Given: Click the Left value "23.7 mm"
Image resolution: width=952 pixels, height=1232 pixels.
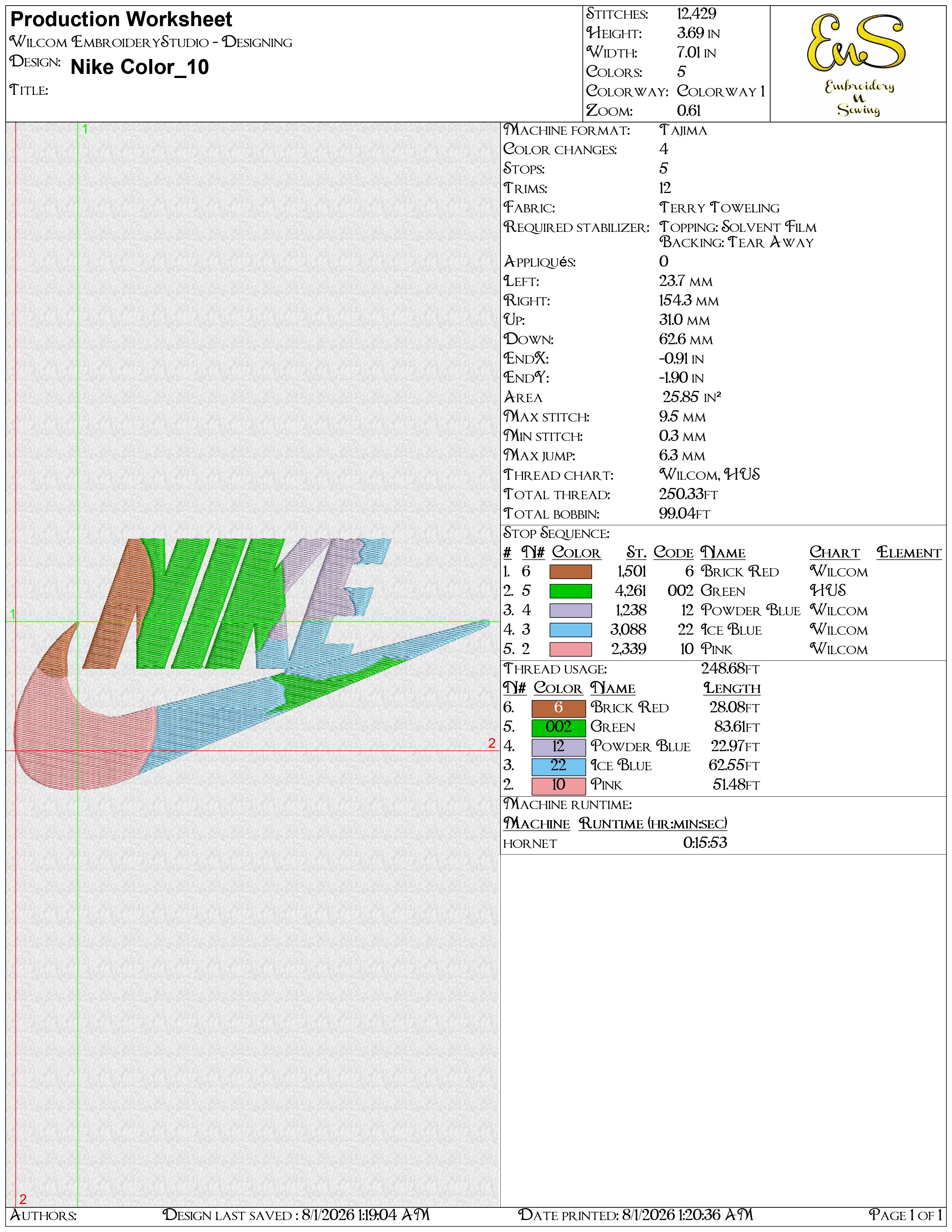Looking at the screenshot, I should click(x=686, y=281).
